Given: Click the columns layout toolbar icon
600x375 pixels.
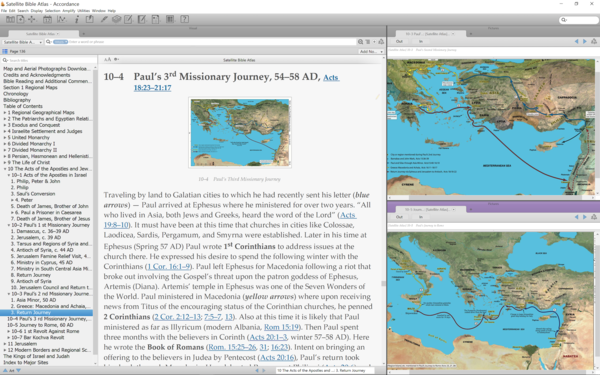Looking at the screenshot, I should (x=170, y=19).
